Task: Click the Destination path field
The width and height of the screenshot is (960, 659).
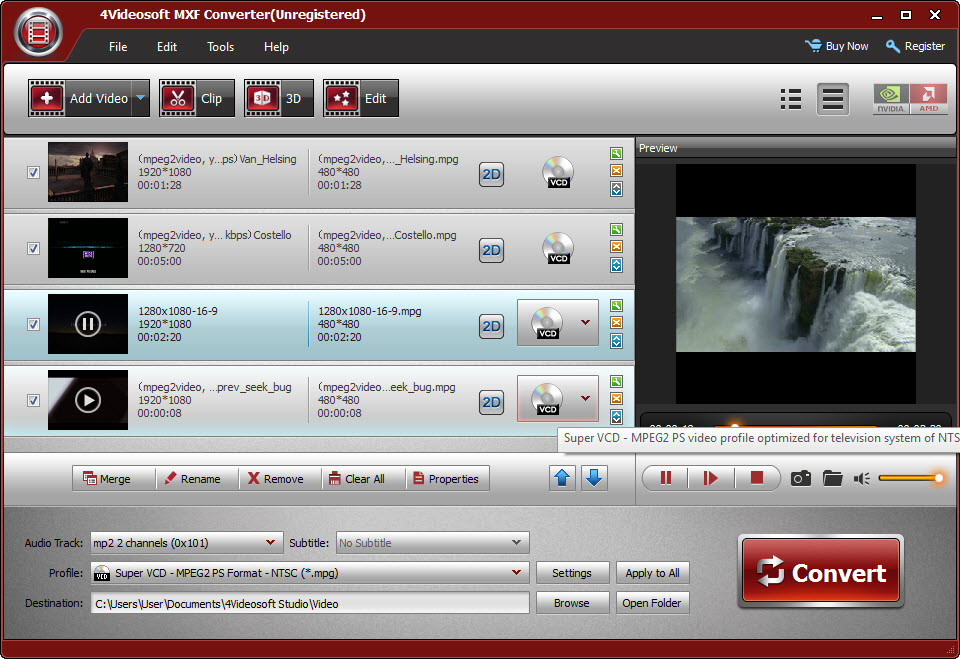Action: point(310,603)
